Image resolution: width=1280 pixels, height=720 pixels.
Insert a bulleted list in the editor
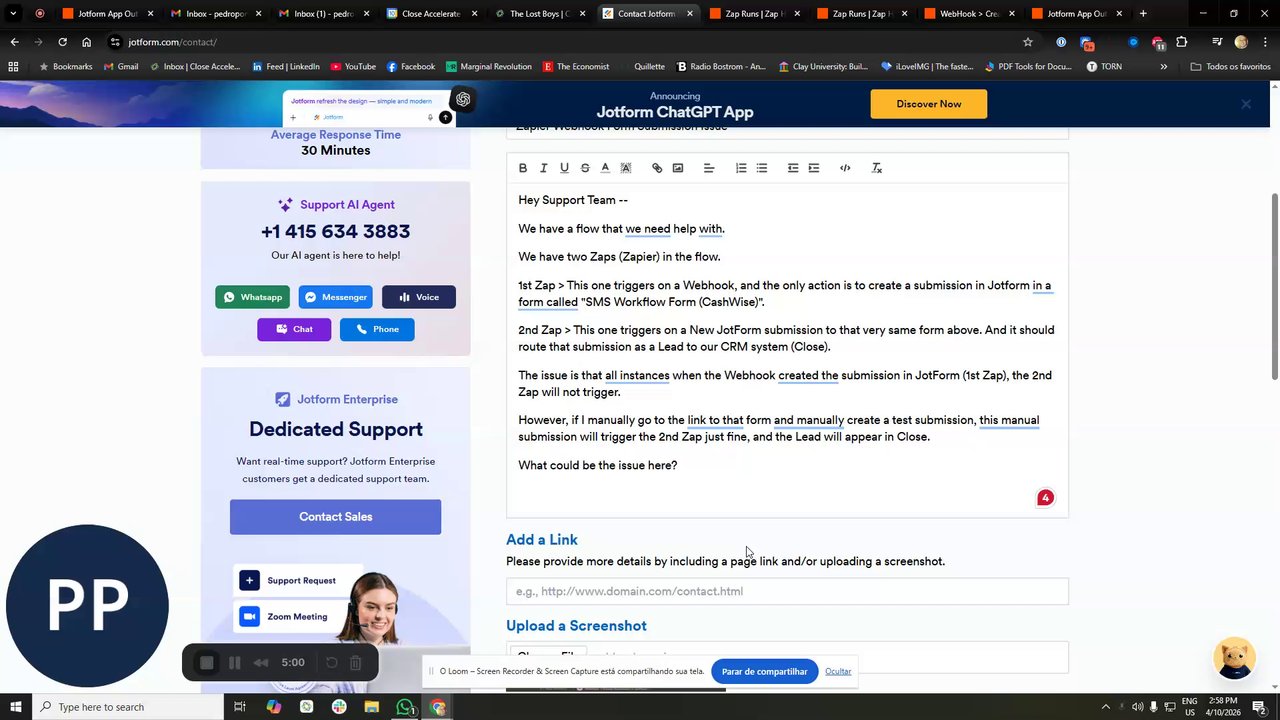tap(762, 168)
